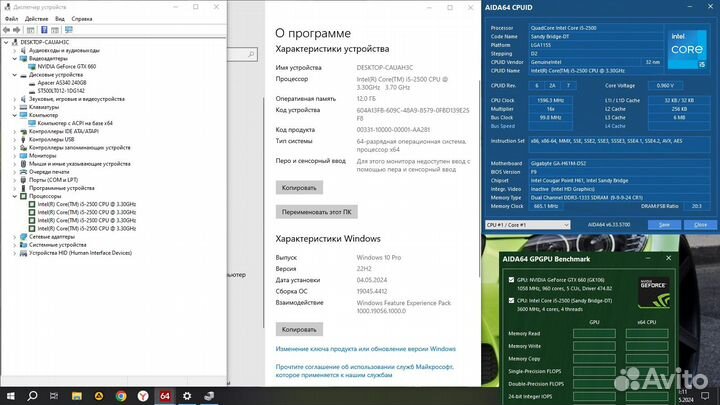Select the ST500LT012-1DG142 drive icon
This screenshot has height=405, width=720.
tap(32, 91)
